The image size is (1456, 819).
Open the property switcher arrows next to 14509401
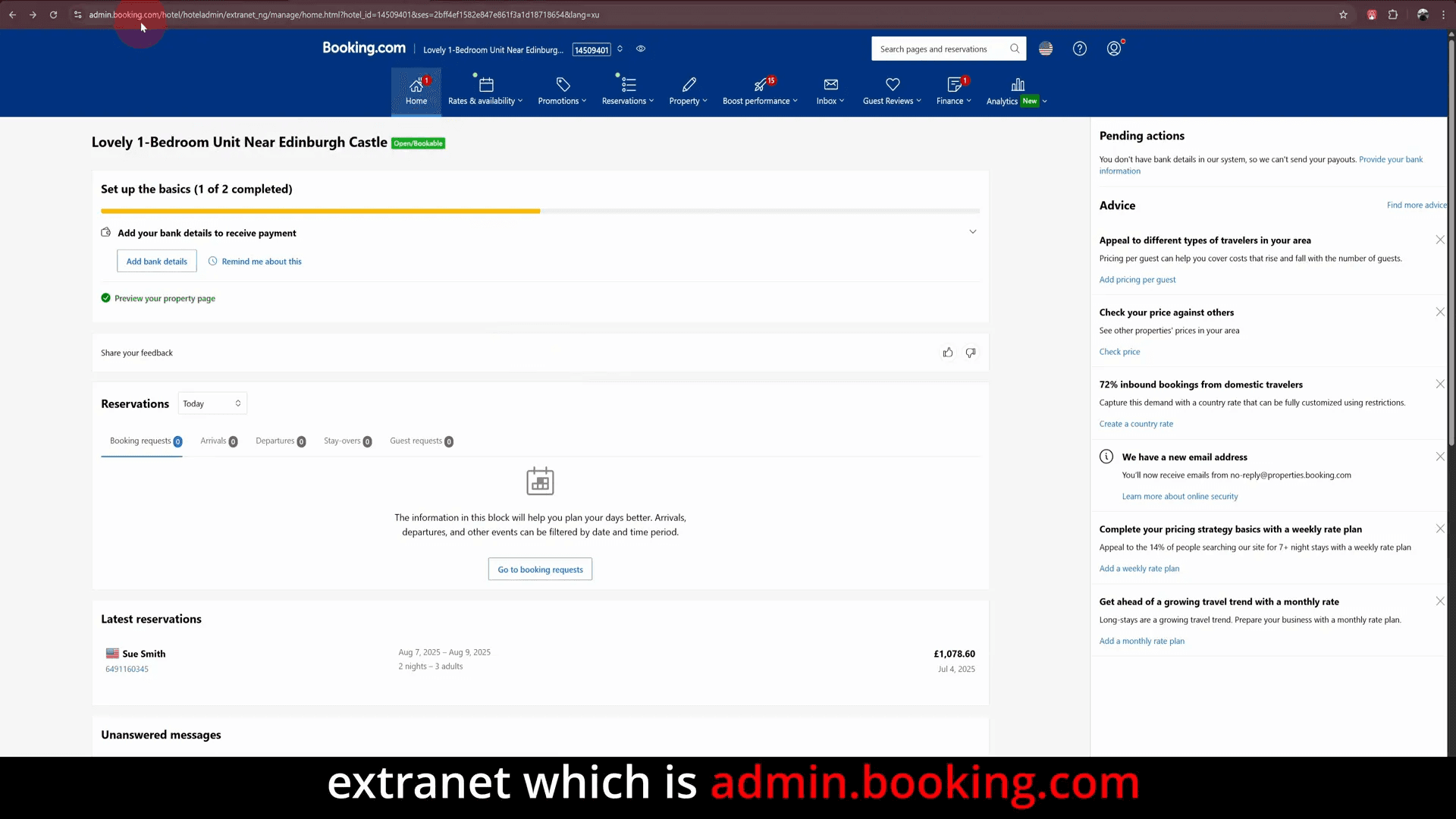pyautogui.click(x=620, y=49)
